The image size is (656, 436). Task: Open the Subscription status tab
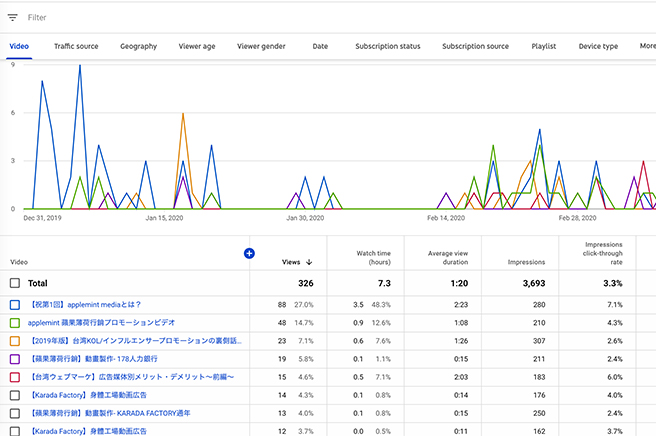388,46
